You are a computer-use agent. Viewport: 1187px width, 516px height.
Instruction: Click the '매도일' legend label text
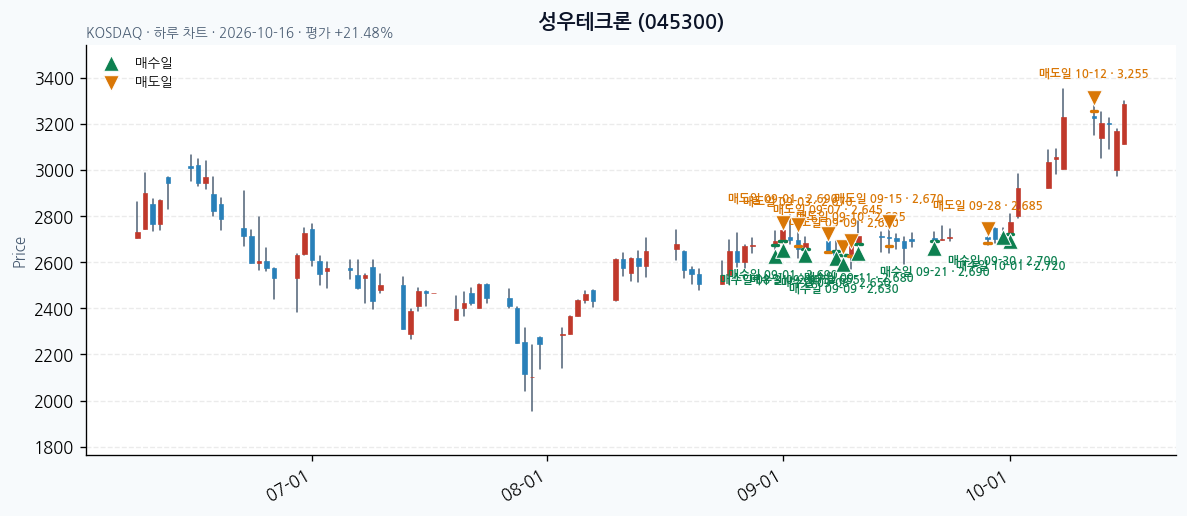tap(154, 82)
